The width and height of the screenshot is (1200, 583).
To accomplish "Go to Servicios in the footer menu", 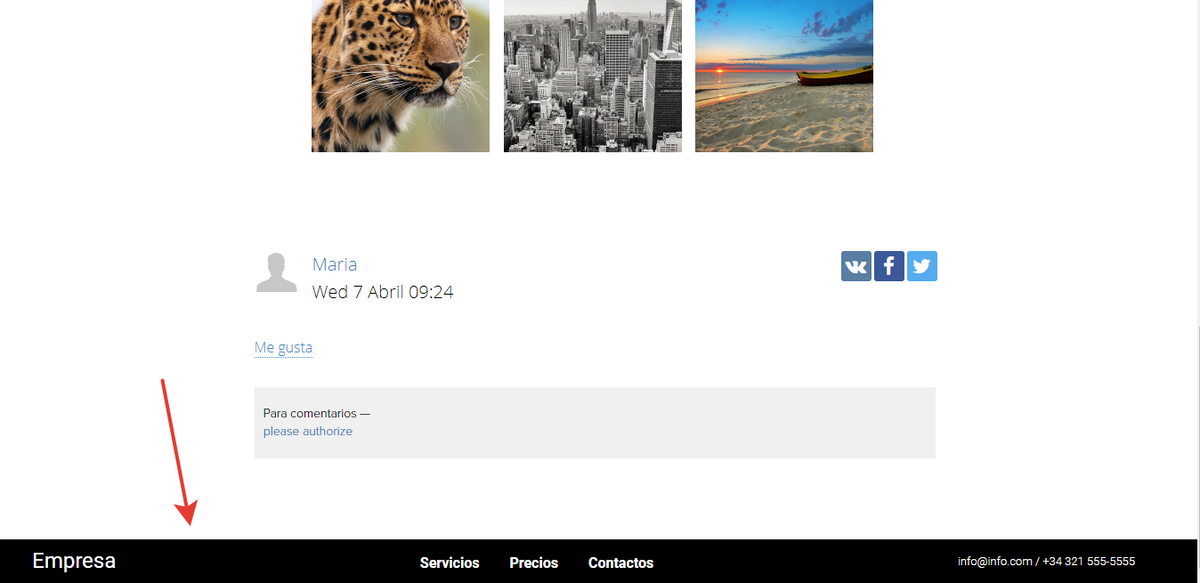I will tap(450, 563).
